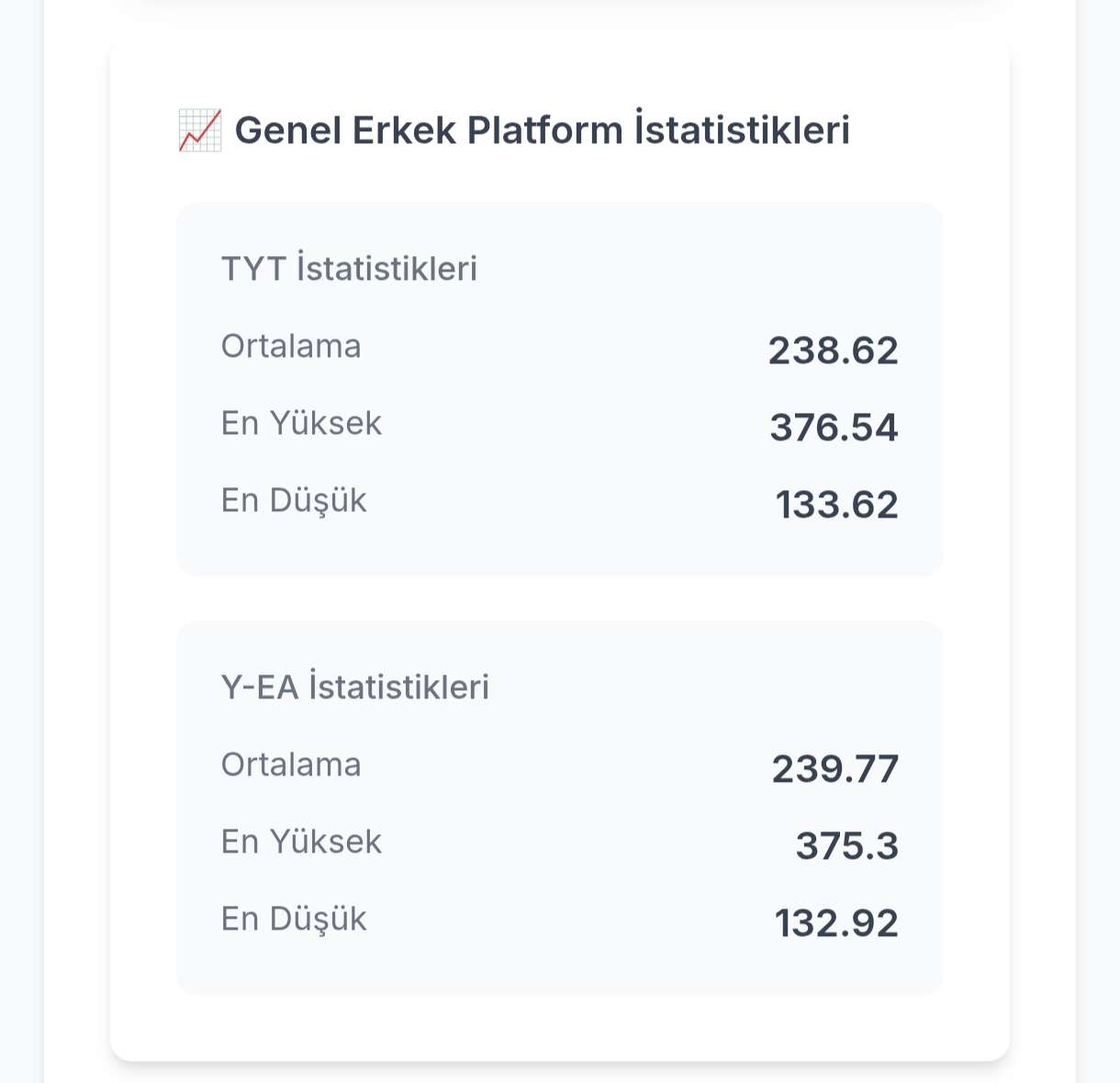This screenshot has height=1083, width=1120.
Task: Select the TYT En Düşük label
Action: click(294, 501)
